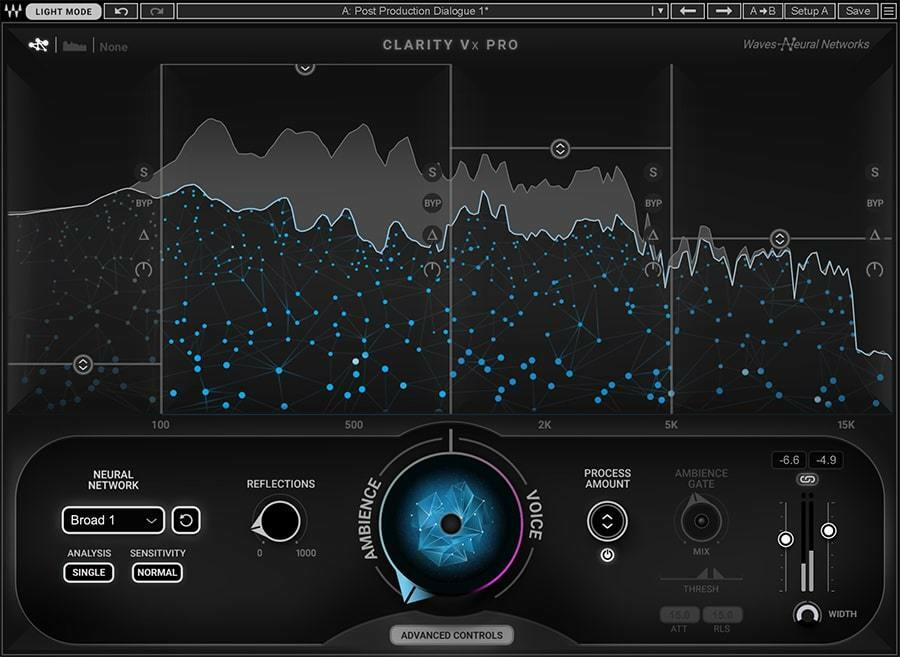Screen dimensions: 900x657
Task: Reset the neural network with circular arrow
Action: click(x=184, y=520)
